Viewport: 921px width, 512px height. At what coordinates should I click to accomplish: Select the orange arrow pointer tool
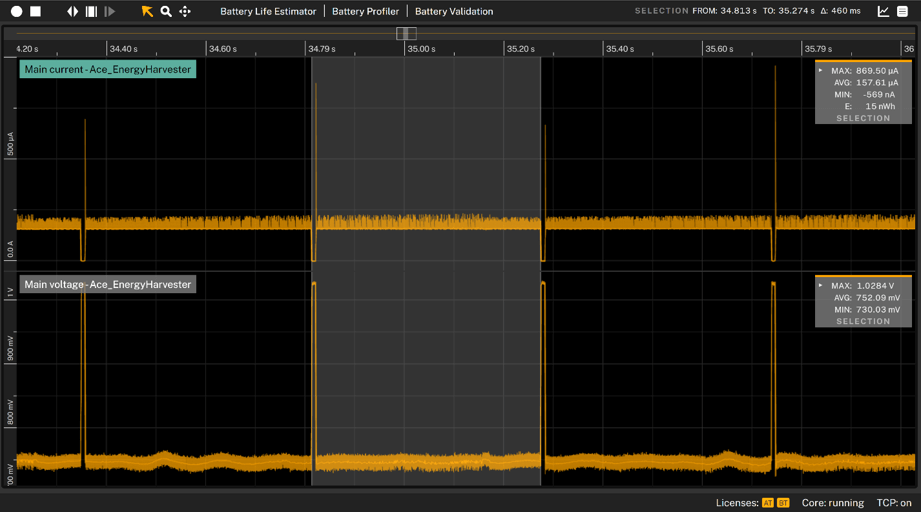click(x=147, y=11)
